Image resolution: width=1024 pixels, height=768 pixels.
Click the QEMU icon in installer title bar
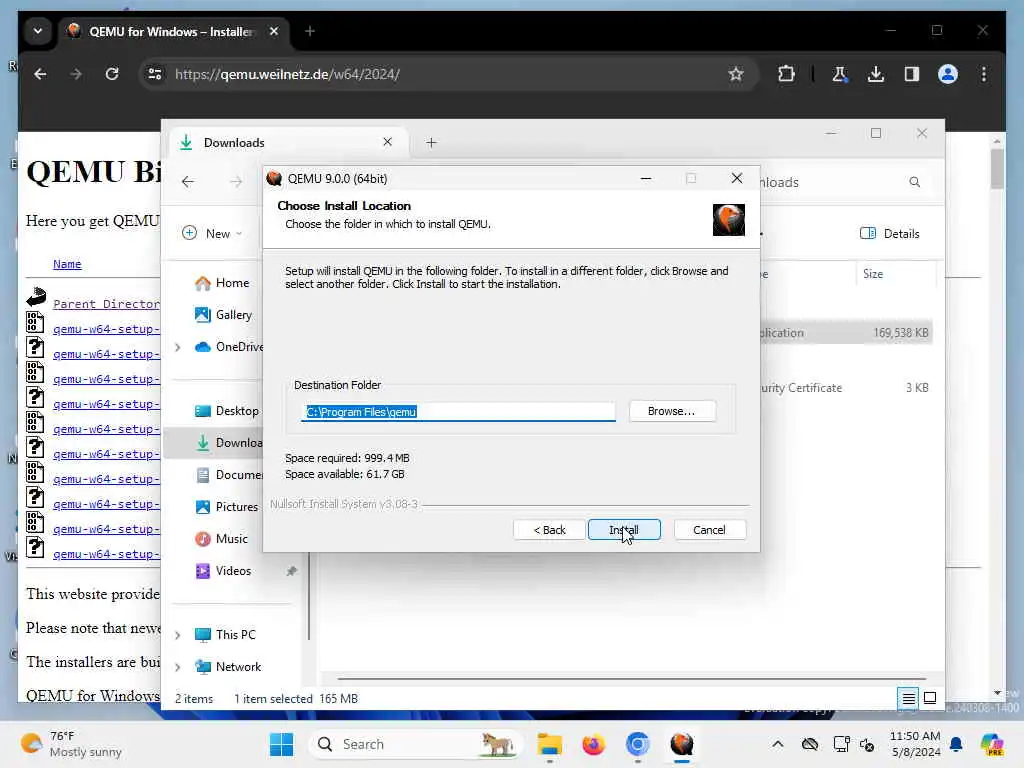[274, 178]
